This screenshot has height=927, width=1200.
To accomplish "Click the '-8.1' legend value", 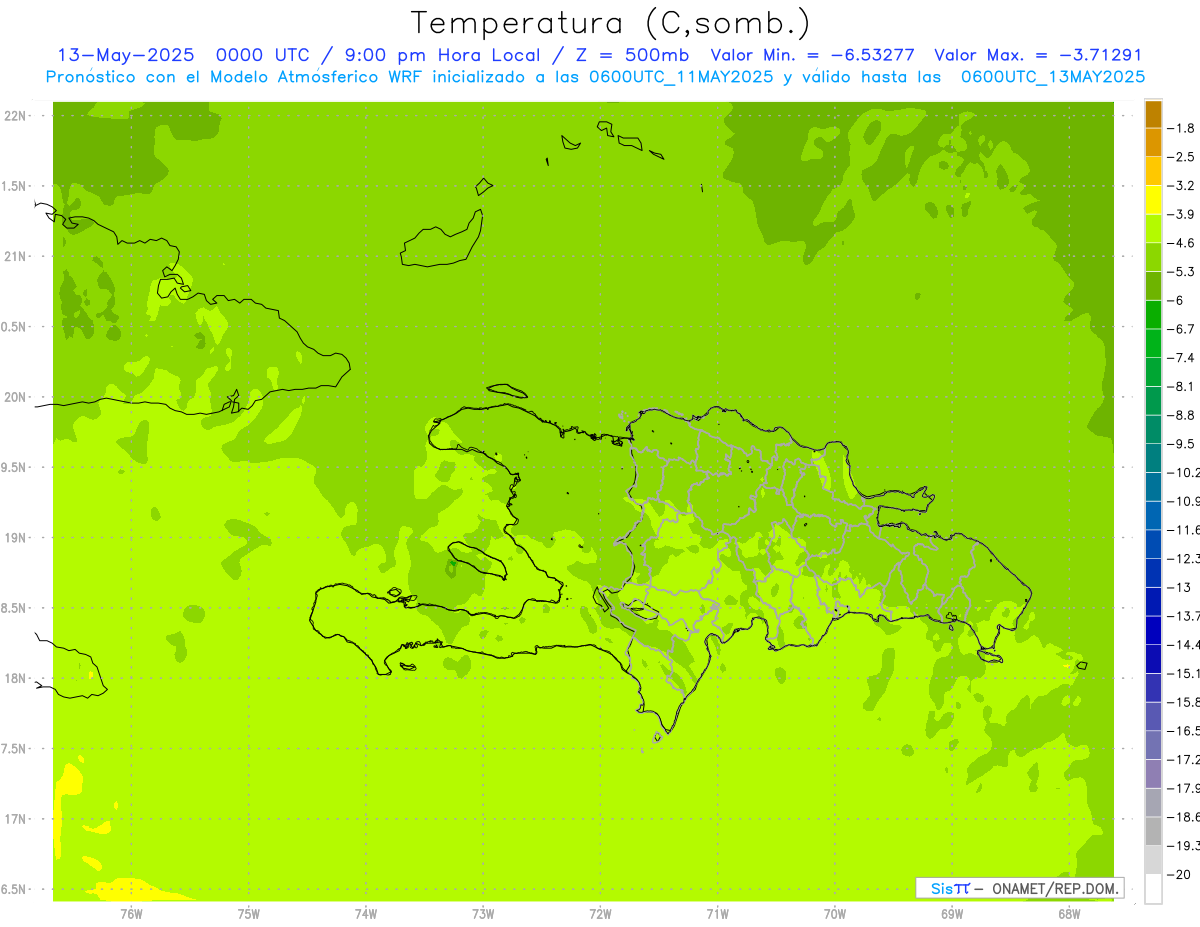I will [1181, 386].
